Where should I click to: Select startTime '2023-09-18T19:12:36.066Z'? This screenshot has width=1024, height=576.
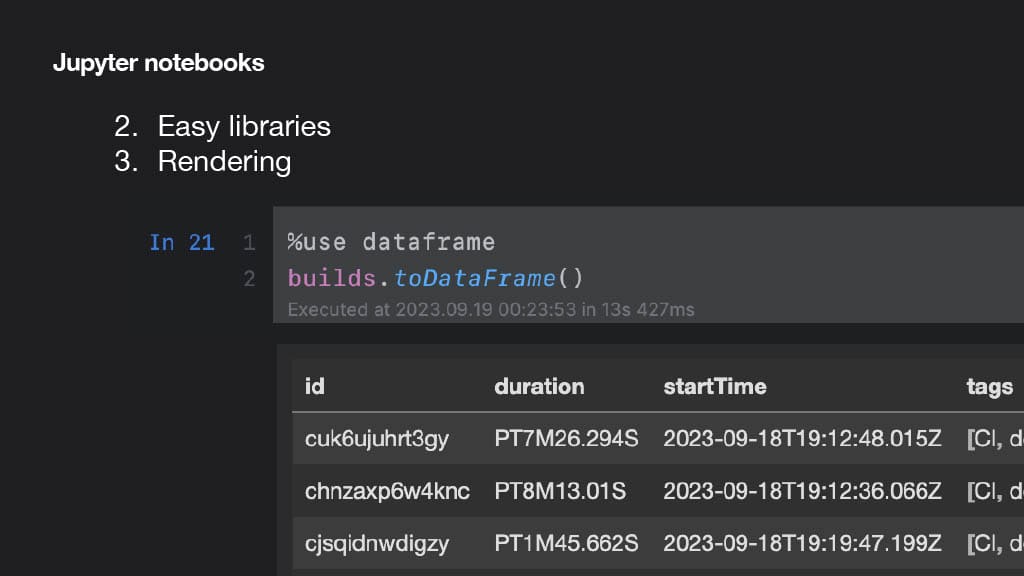click(x=803, y=491)
